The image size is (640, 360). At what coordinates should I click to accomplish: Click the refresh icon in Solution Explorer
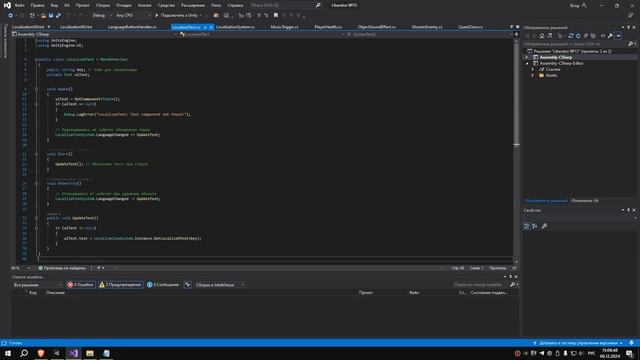point(578,36)
